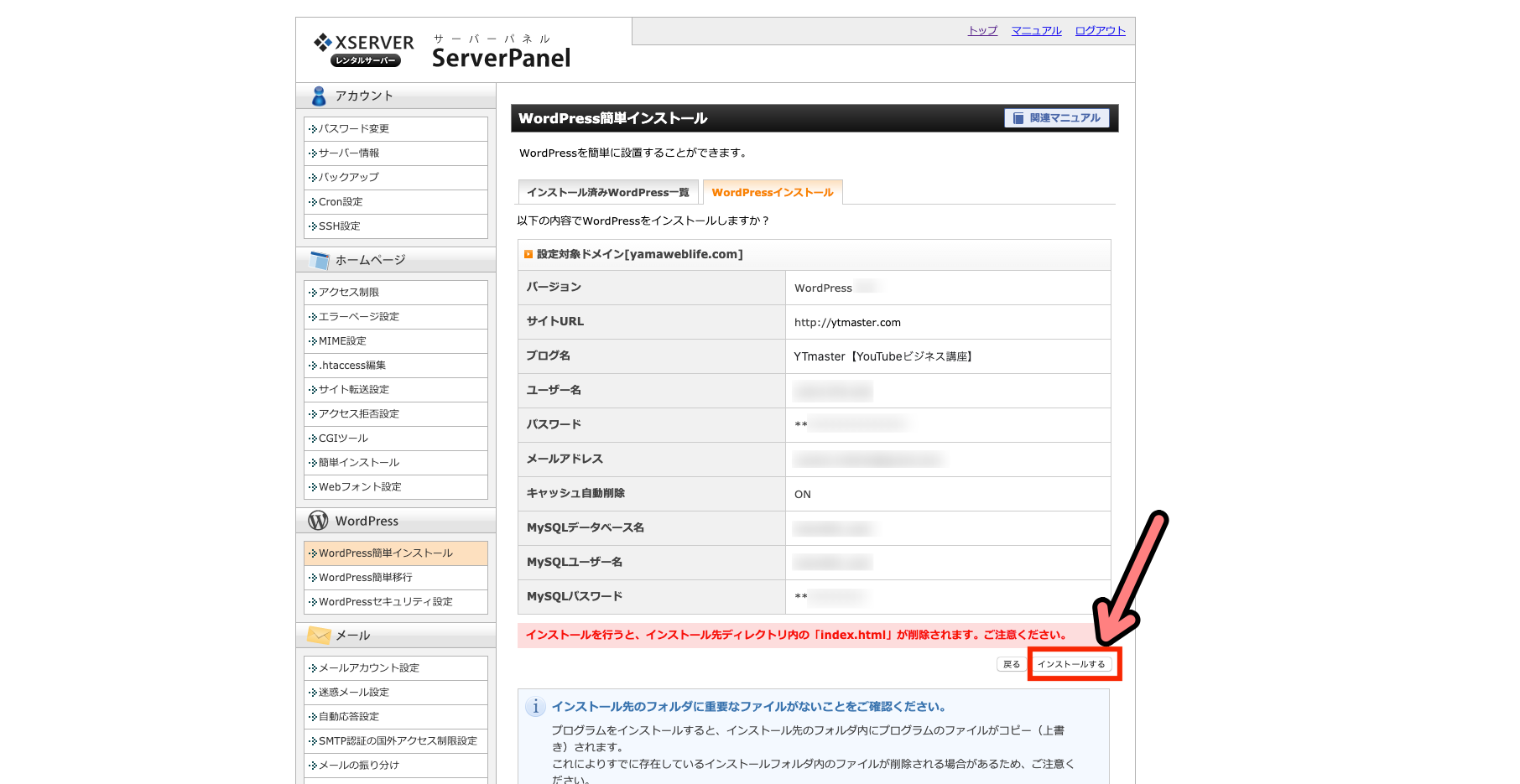This screenshot has width=1520, height=784.
Task: Click the Mail section envelope icon
Action: point(319,636)
